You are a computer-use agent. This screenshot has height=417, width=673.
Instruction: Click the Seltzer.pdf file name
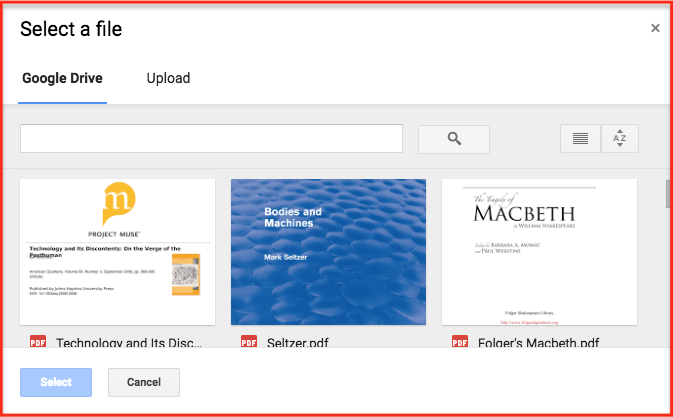tap(297, 343)
